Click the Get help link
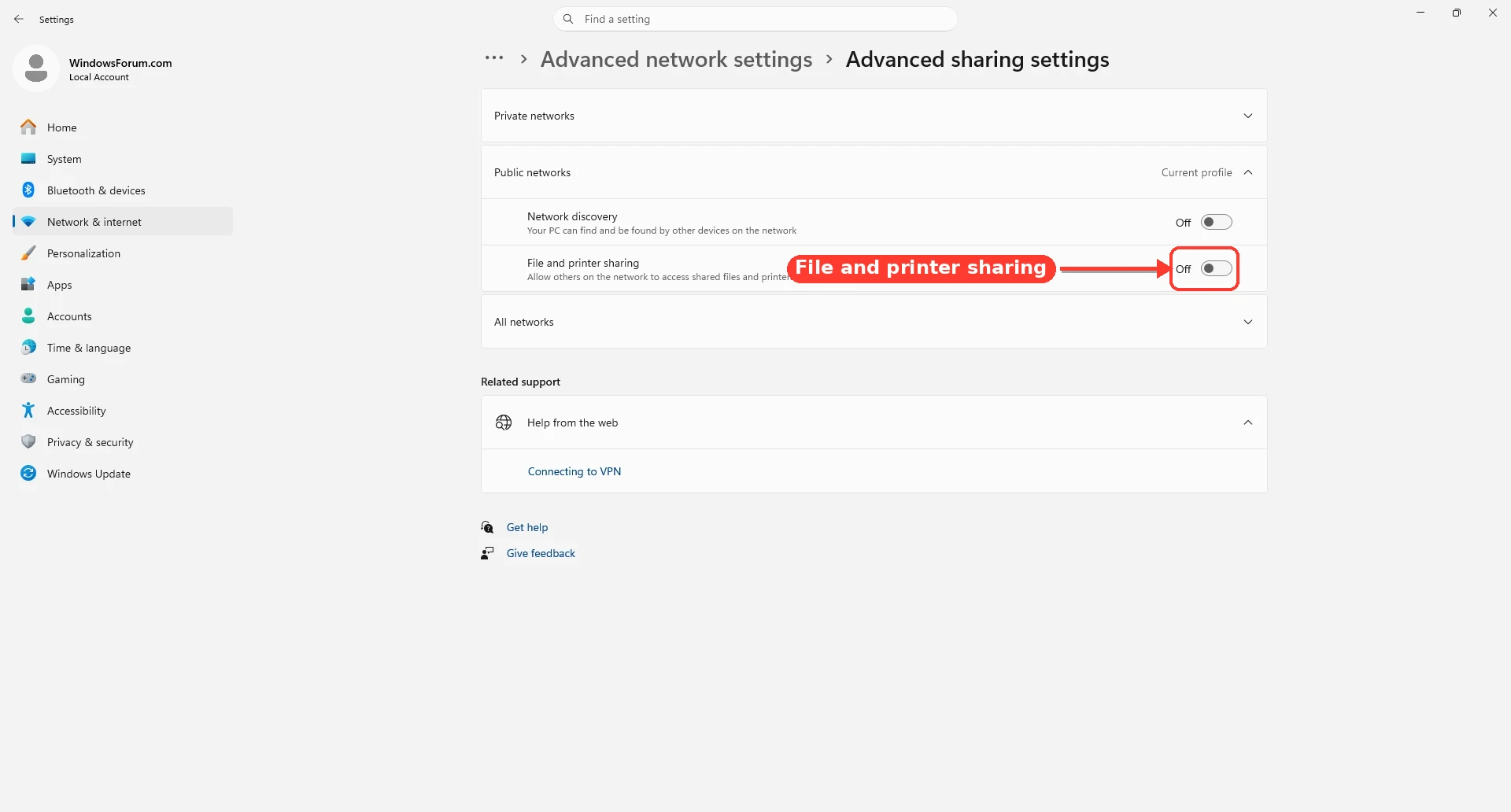 (527, 527)
